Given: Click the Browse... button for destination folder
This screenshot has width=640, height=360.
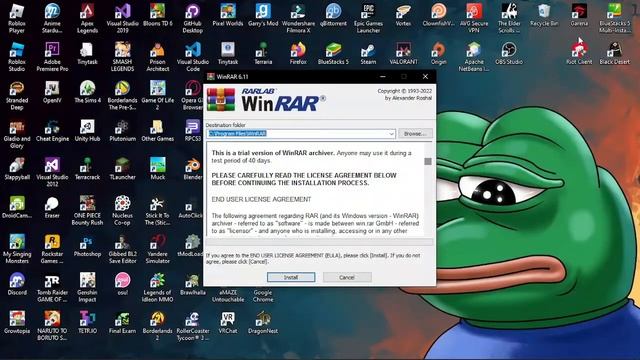Looking at the screenshot, I should (415, 133).
